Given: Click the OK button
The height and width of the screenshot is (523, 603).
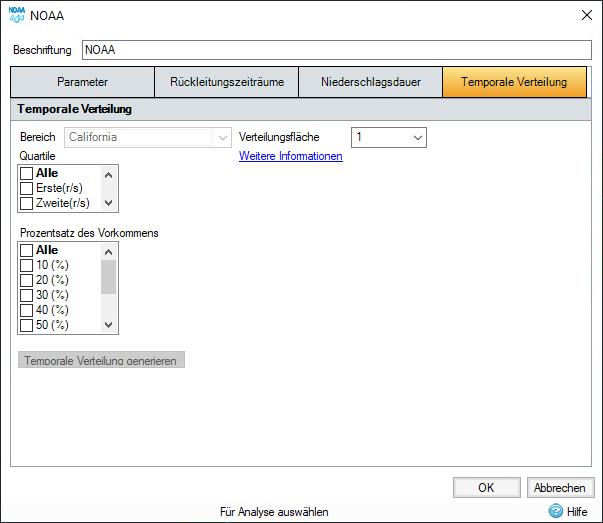Looking at the screenshot, I should pos(486,488).
